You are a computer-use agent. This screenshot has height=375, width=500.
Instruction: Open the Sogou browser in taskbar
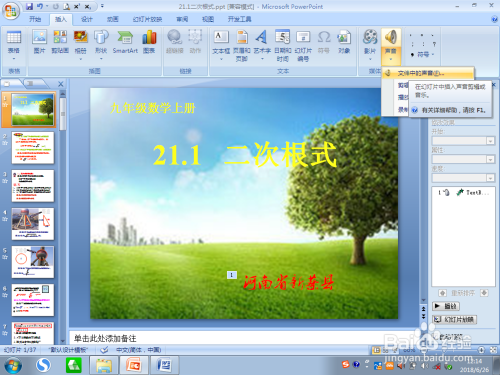pos(43,365)
